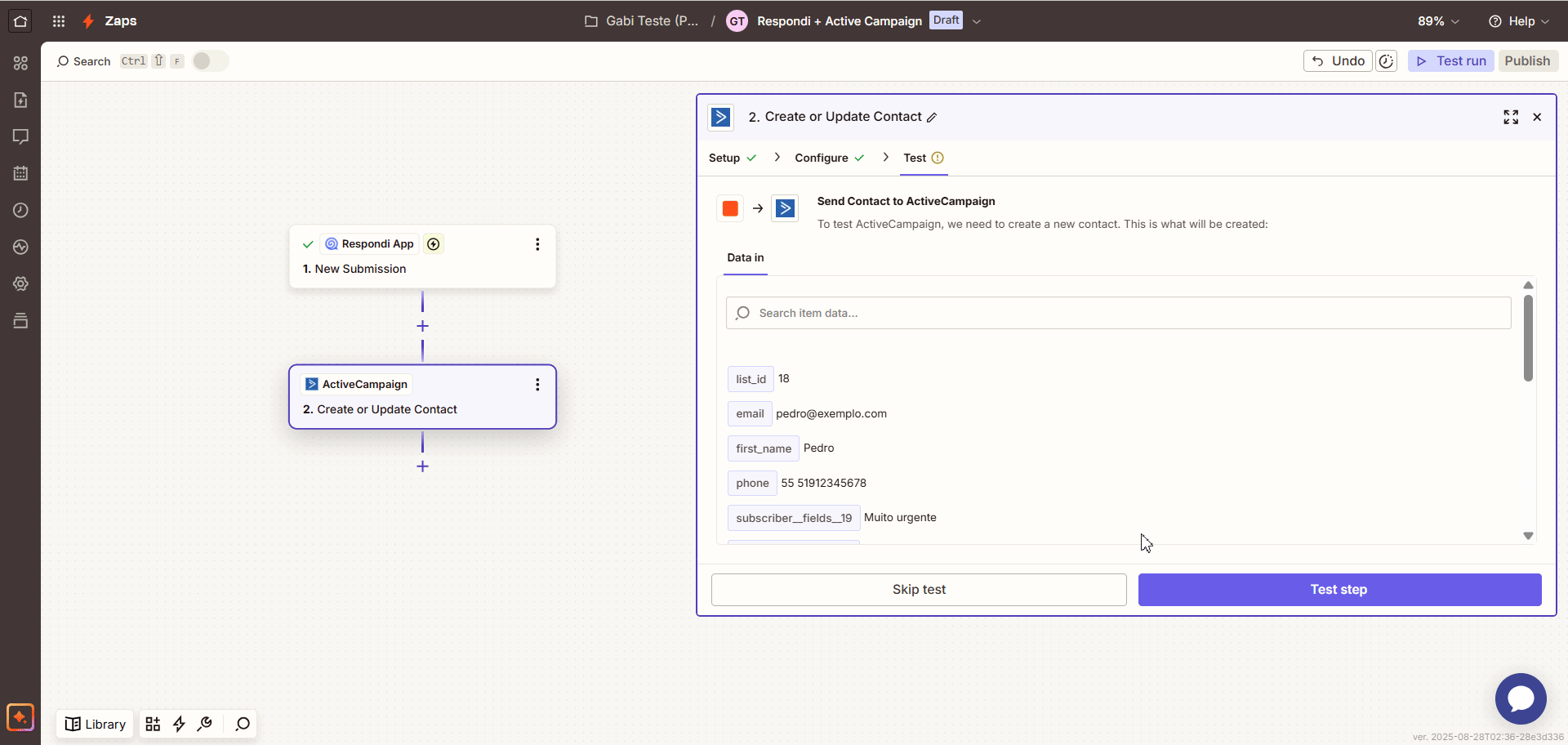1568x745 pixels.
Task: Click the list_id field label
Action: point(751,379)
